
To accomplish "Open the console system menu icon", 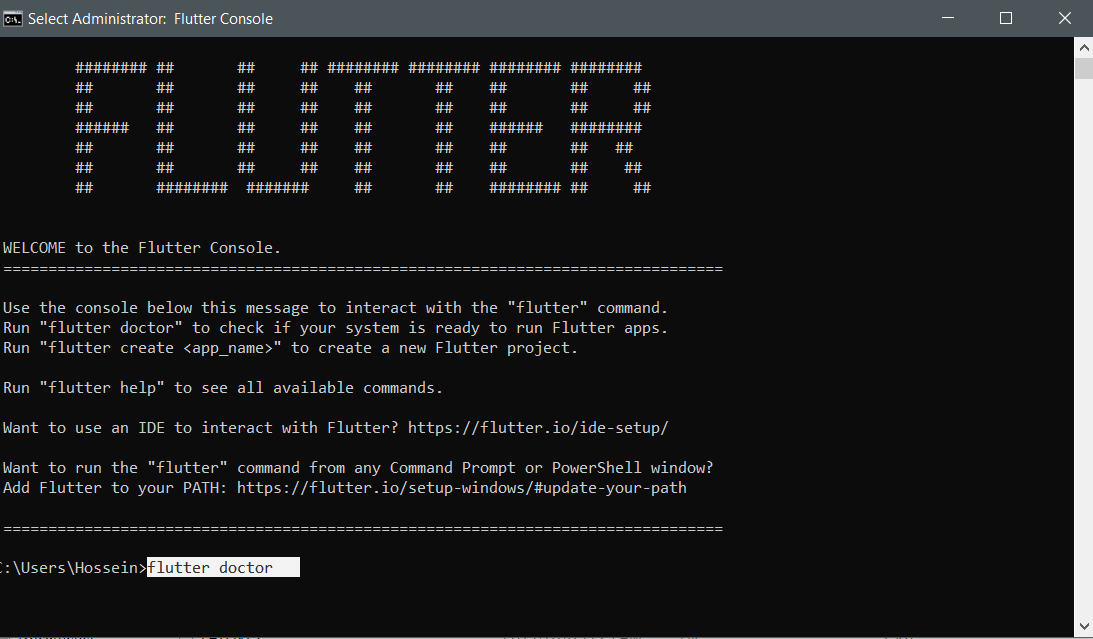I will click(12, 19).
